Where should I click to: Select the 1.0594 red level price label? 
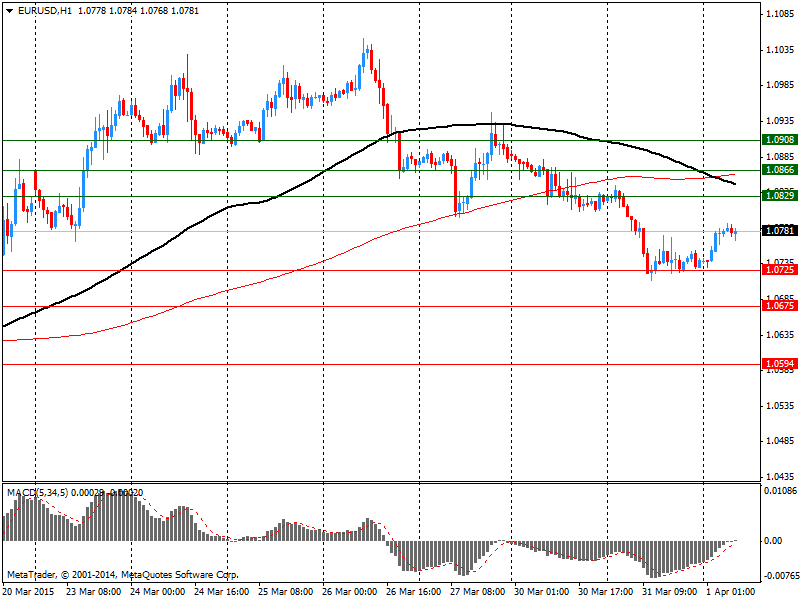click(780, 364)
